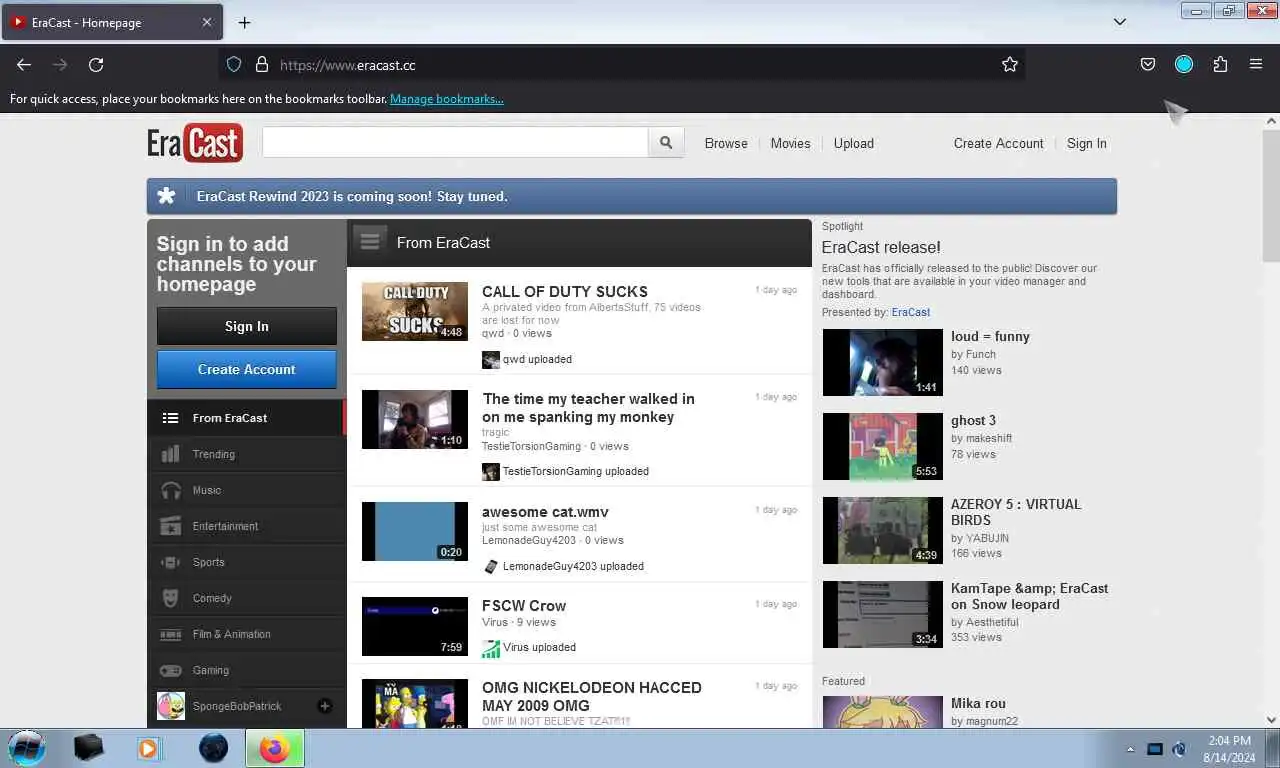Click the SpongeBobPatrick channel avatar
Image resolution: width=1280 pixels, height=768 pixels.
point(171,706)
